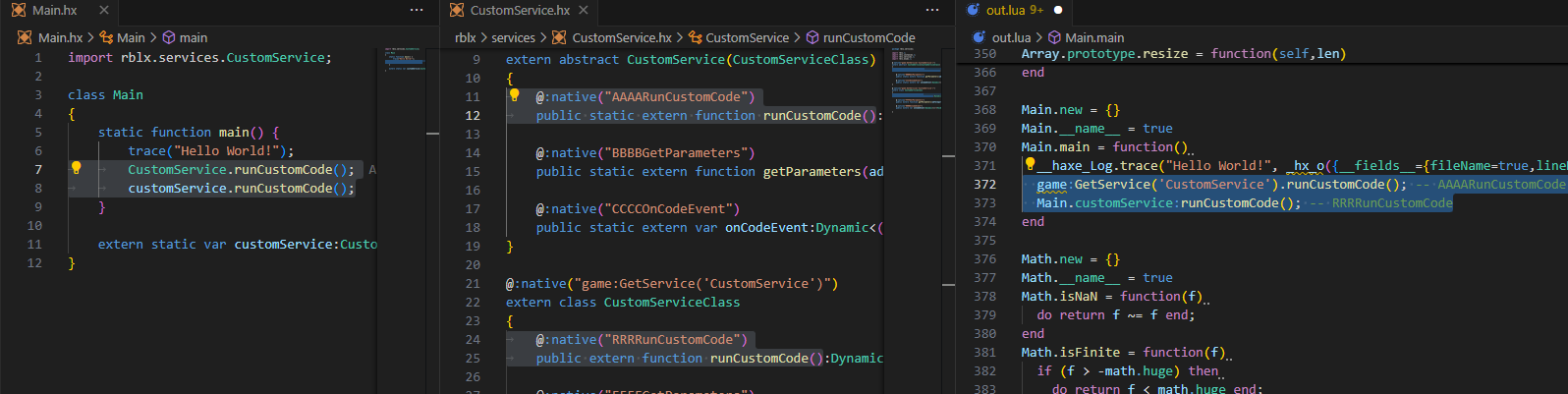Click 'Math.__name__ = true' in out.lua
This screenshot has width=1568, height=394.
tap(1097, 277)
